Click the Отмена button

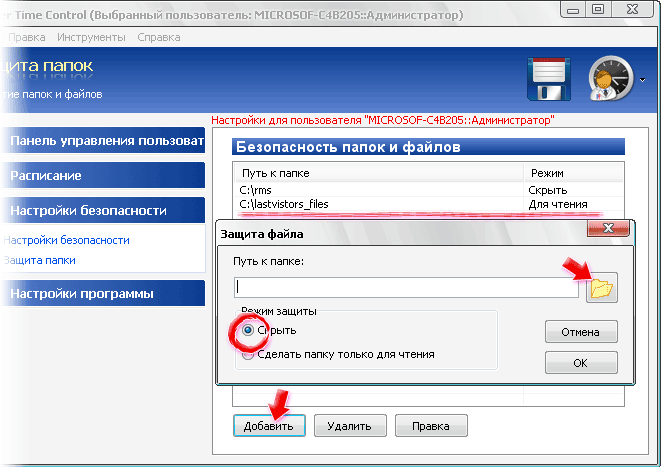(x=581, y=332)
